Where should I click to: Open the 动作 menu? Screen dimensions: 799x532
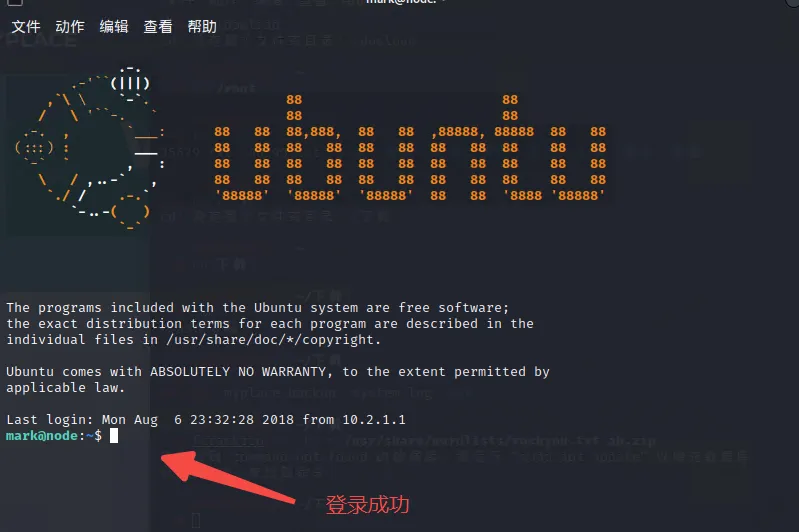[70, 26]
